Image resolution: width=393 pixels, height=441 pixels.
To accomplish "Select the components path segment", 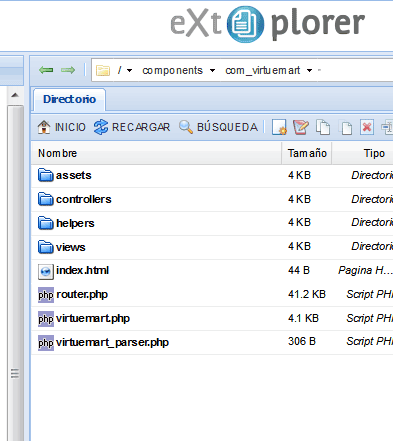I will [172, 70].
